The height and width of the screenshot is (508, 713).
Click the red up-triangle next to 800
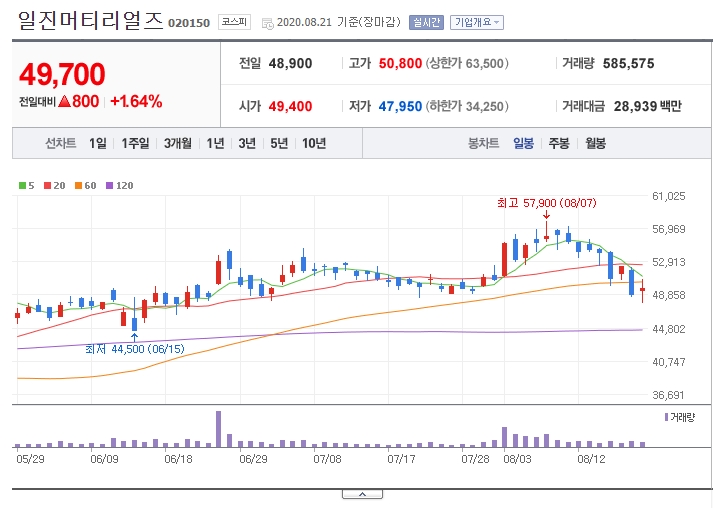click(65, 101)
